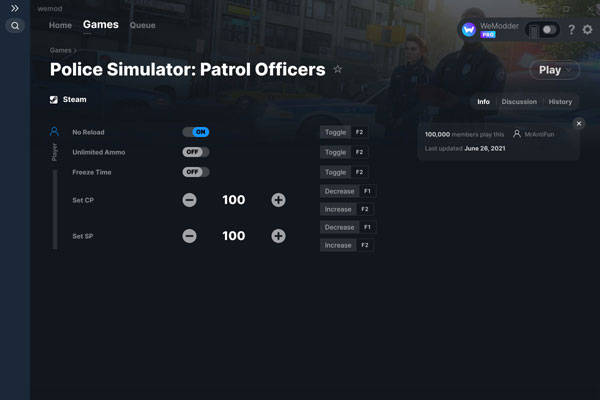Maximize the wemod window
This screenshot has height=400, width=600.
566,8
